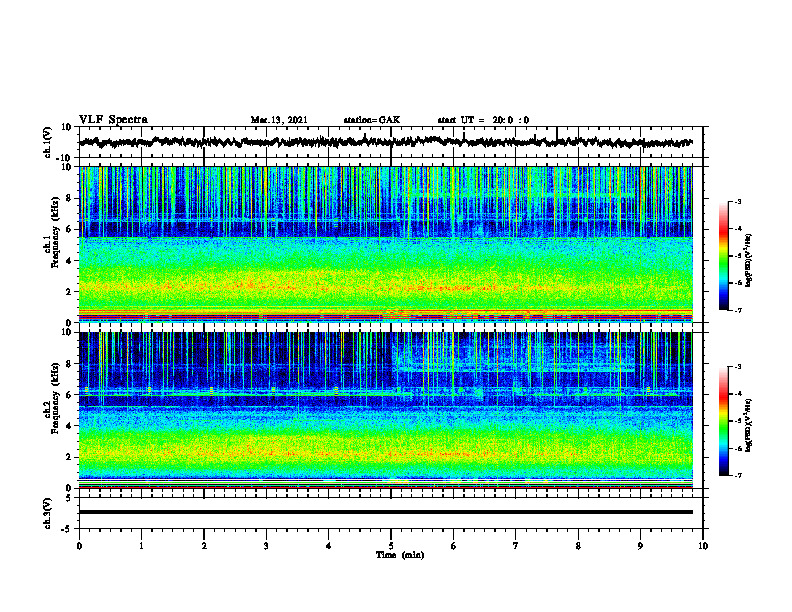
Task: Click the "4" kHz tick on ch.2 frequency axis
Action: 70,426
